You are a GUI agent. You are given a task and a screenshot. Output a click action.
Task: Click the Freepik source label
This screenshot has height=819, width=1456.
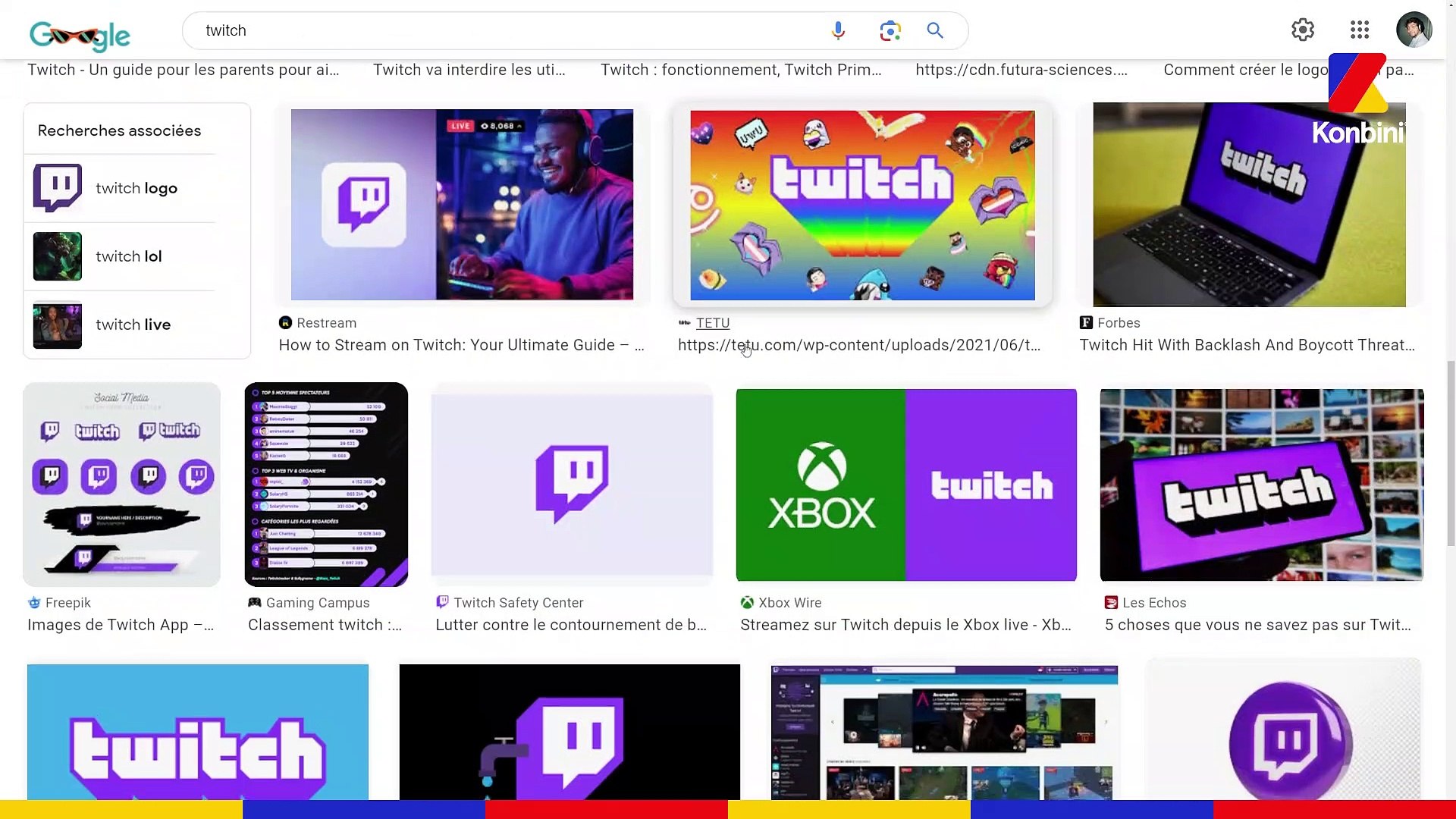coord(67,603)
